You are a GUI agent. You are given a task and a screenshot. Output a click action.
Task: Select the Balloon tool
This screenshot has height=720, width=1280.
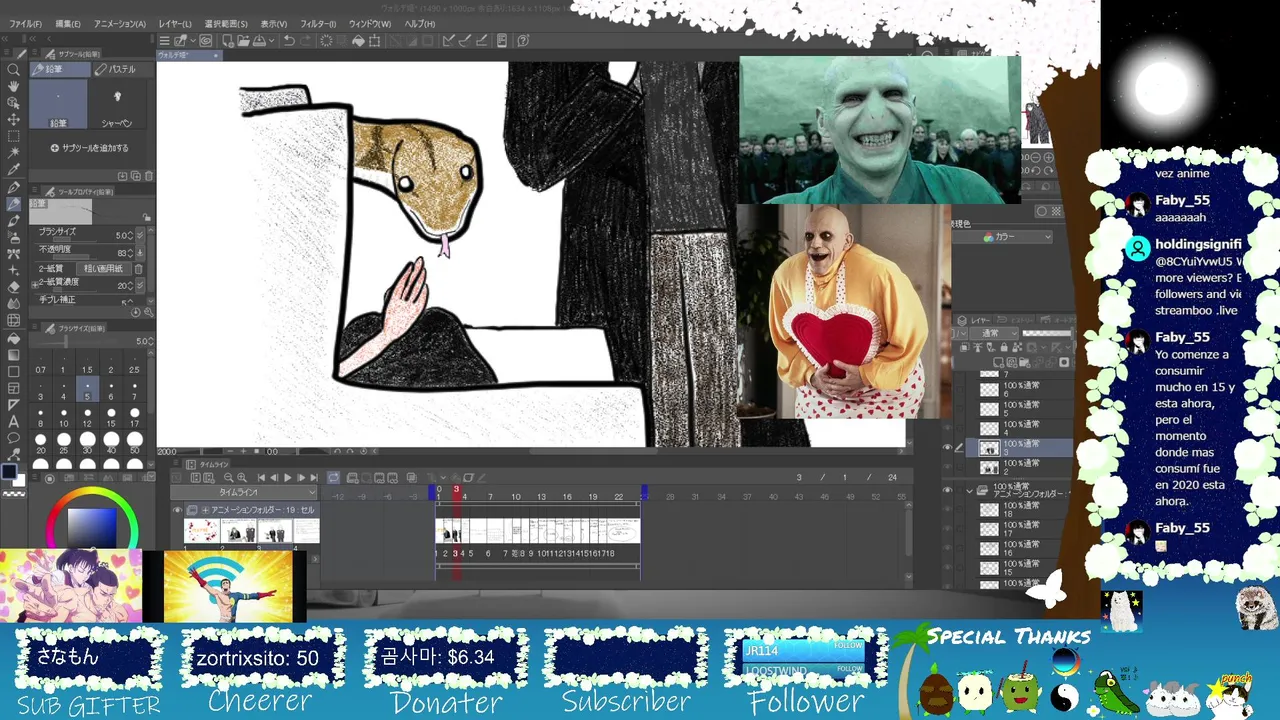tap(14, 438)
